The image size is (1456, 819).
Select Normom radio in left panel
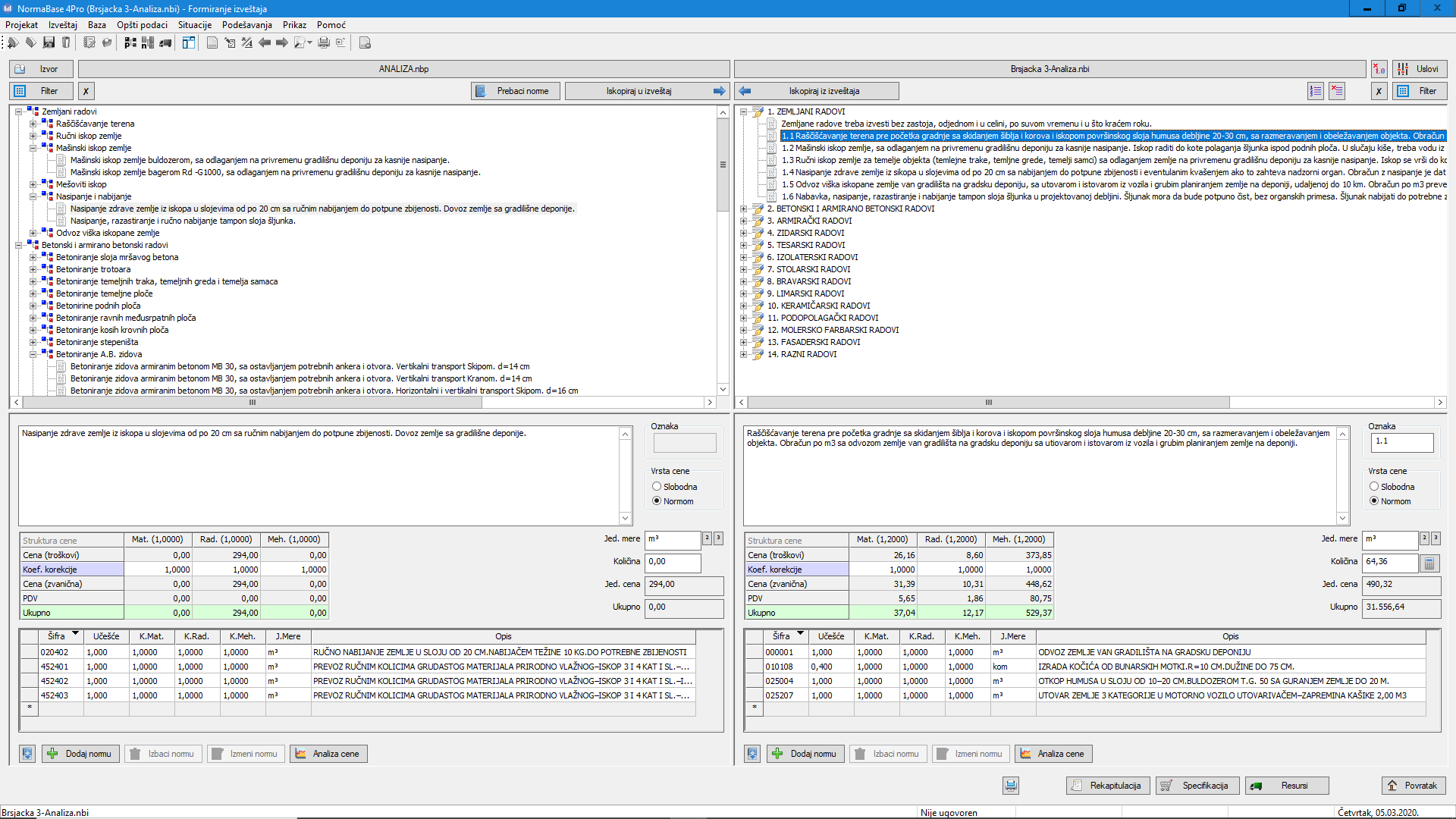pyautogui.click(x=657, y=501)
